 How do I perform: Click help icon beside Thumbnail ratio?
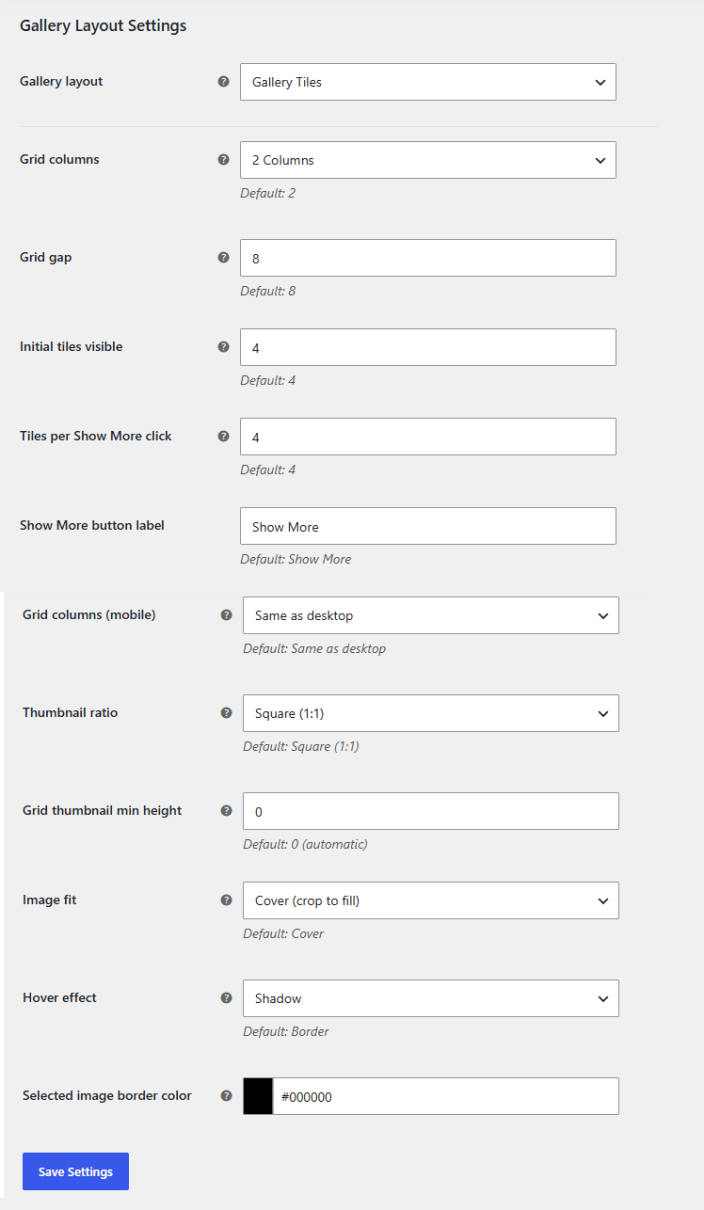226,713
